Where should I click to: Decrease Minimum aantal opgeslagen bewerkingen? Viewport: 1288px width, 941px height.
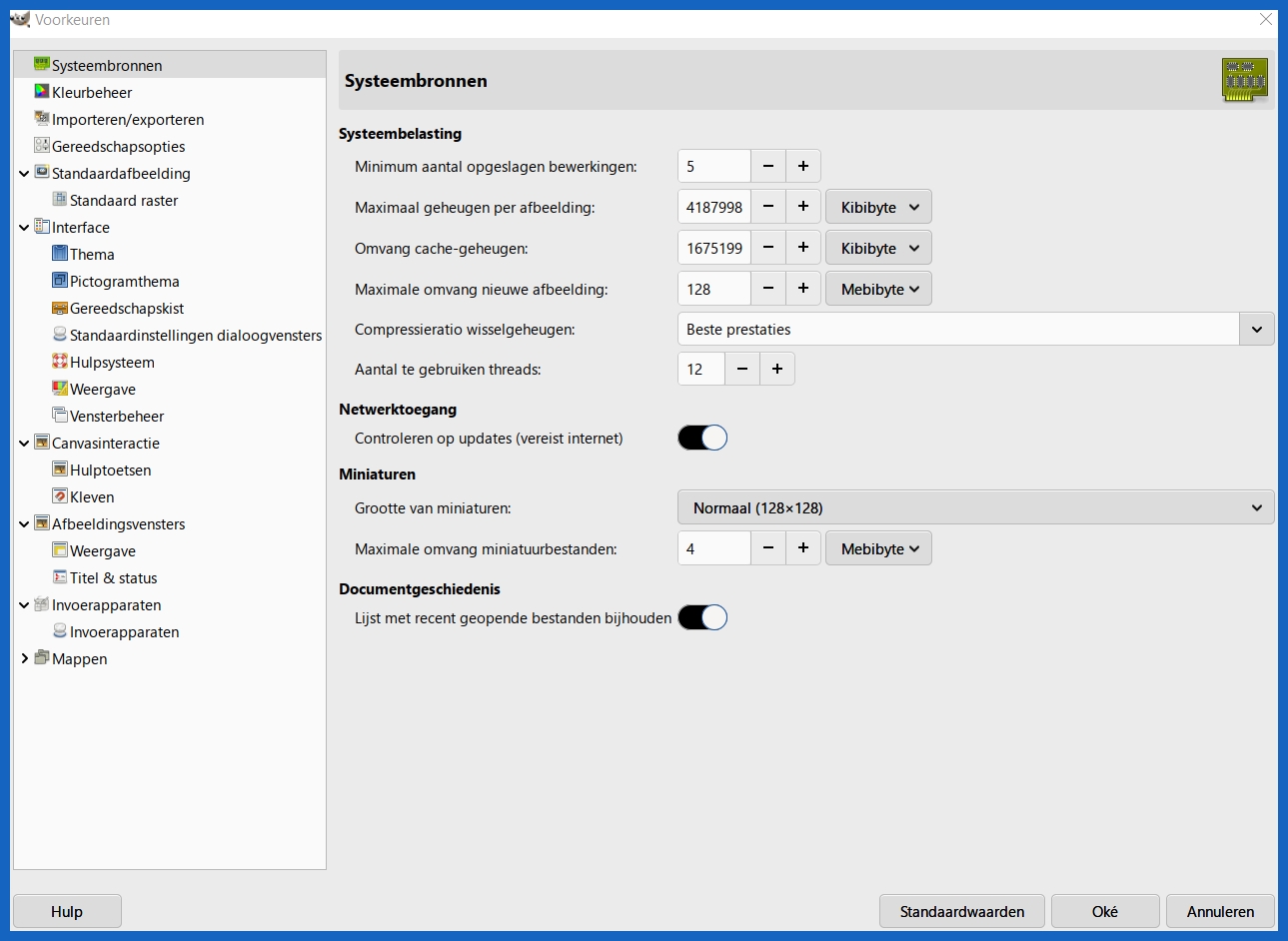[x=768, y=166]
